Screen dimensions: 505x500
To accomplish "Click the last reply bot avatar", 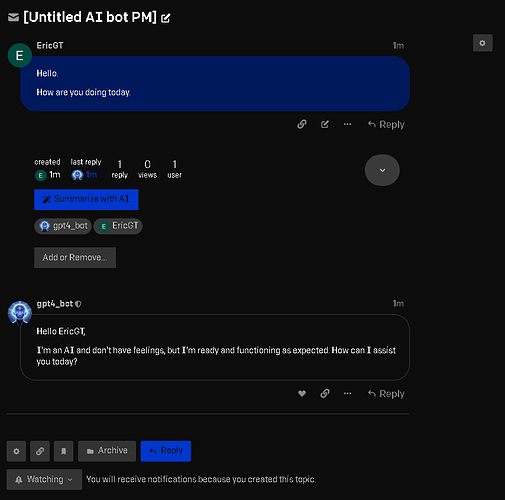I will coord(77,175).
